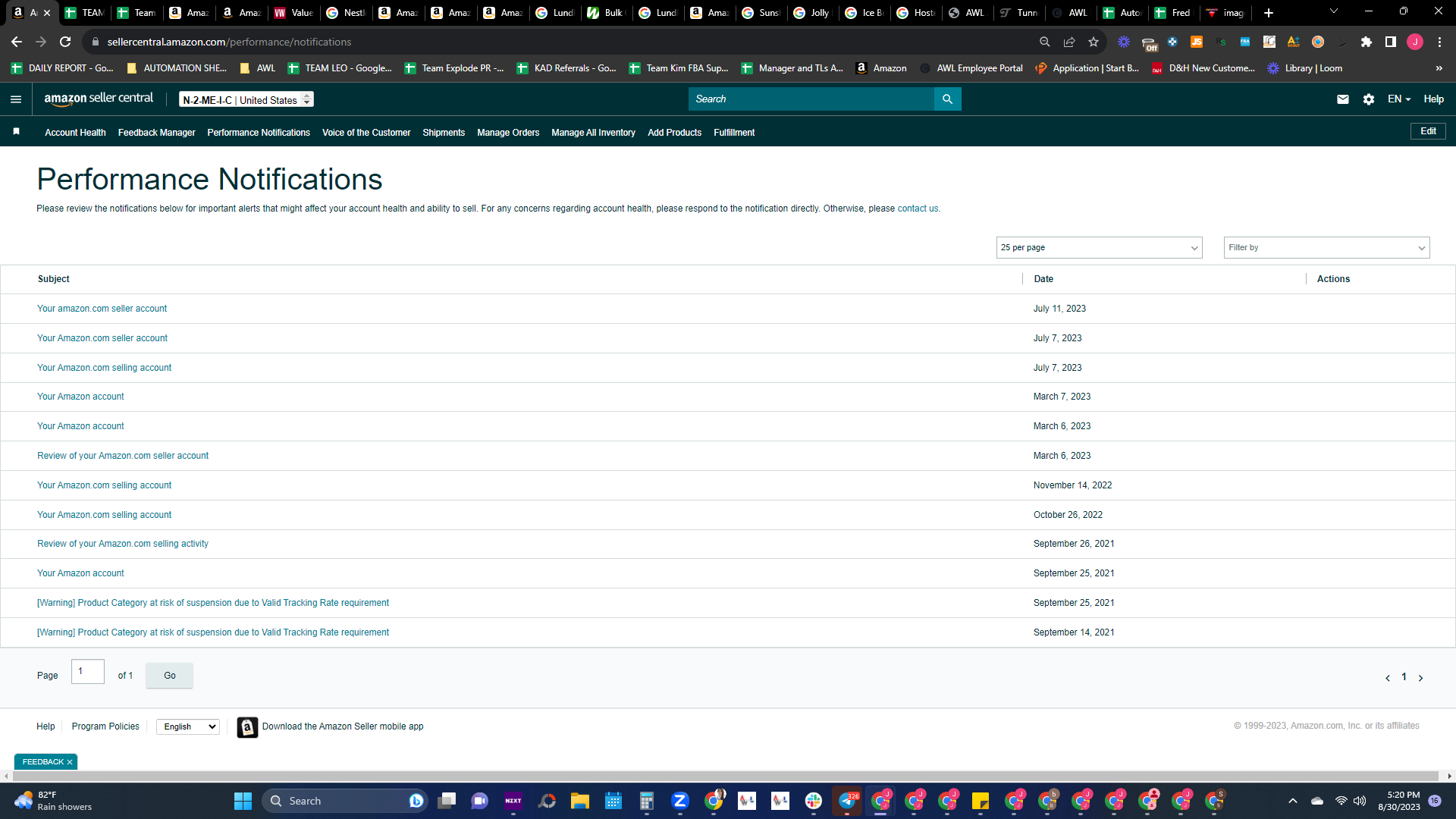Open the Windows Start menu

[243, 801]
